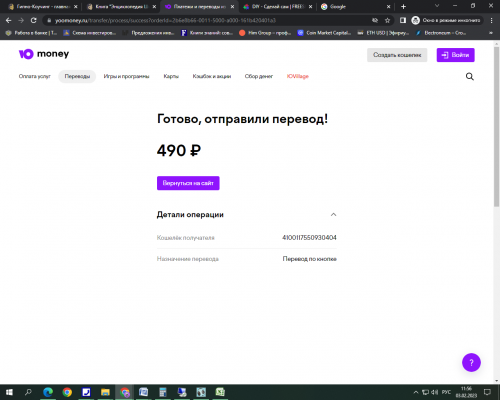Open Google Chrome from the taskbar
This screenshot has width=500, height=400.
(67, 392)
